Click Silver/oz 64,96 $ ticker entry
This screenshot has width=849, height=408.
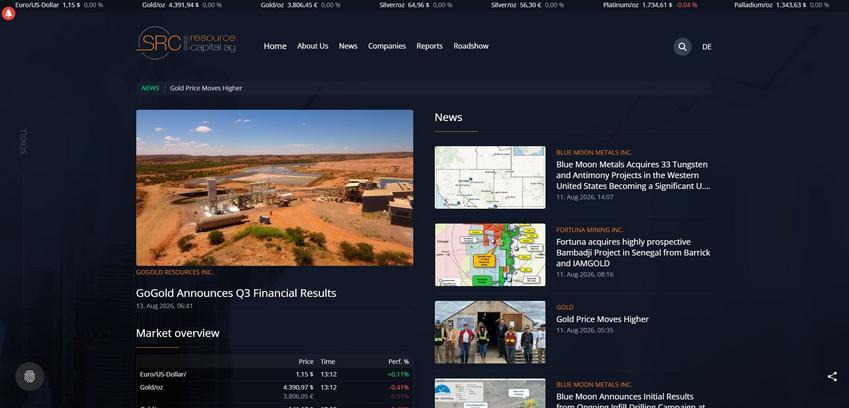tap(416, 5)
